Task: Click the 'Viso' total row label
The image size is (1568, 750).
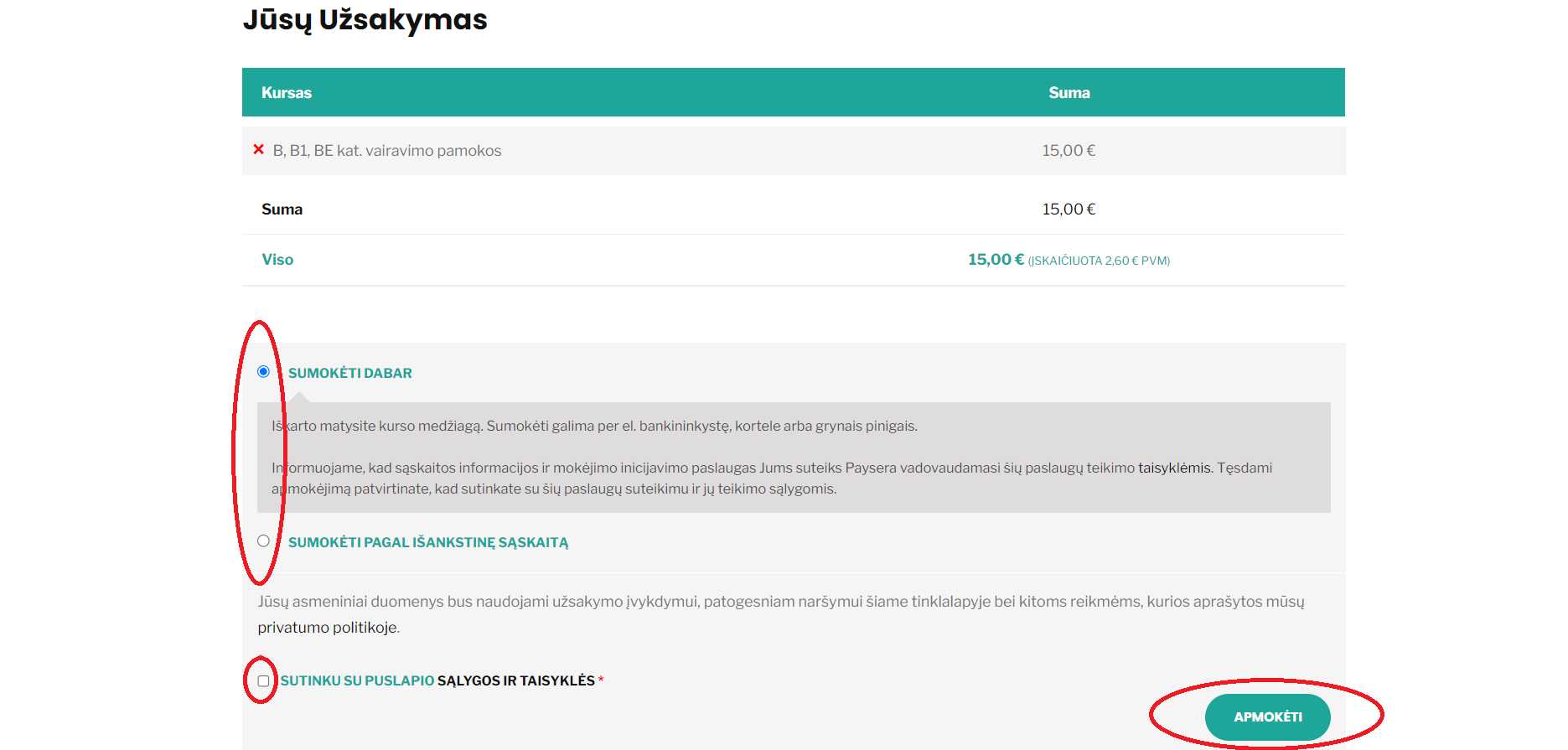Action: [x=277, y=260]
